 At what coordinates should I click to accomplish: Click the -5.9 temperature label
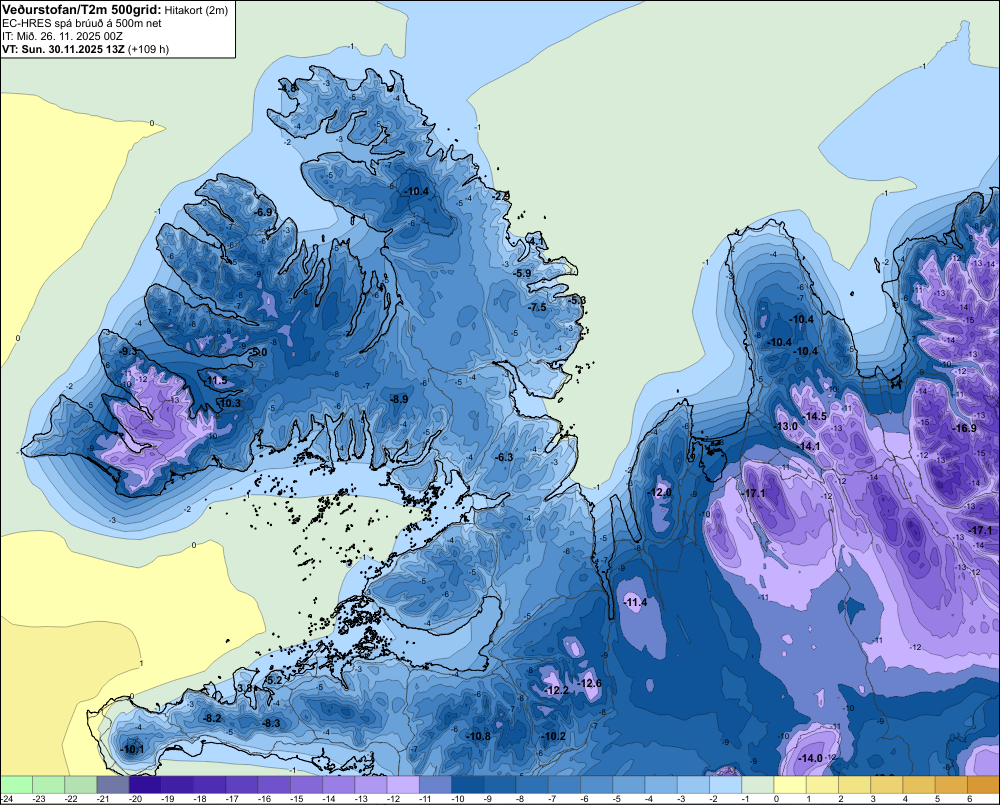tap(522, 273)
